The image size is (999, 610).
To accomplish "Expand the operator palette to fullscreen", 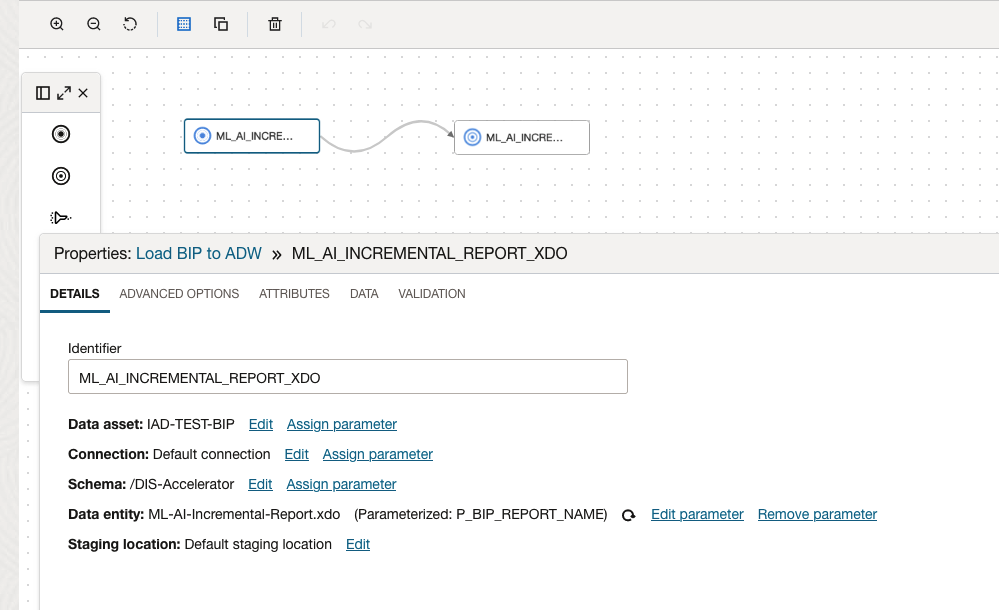I will point(64,92).
